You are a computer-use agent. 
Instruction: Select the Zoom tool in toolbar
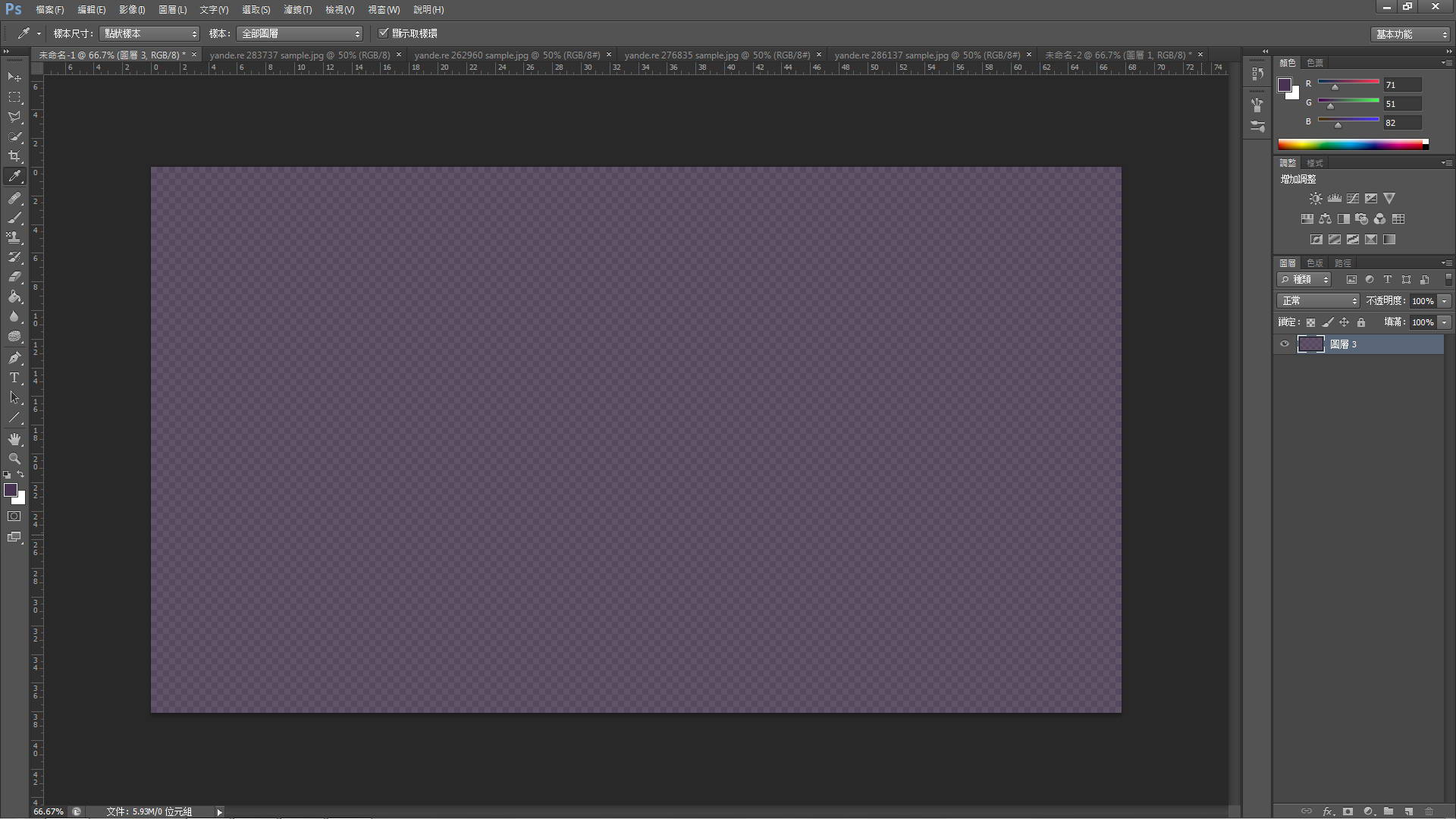point(14,459)
